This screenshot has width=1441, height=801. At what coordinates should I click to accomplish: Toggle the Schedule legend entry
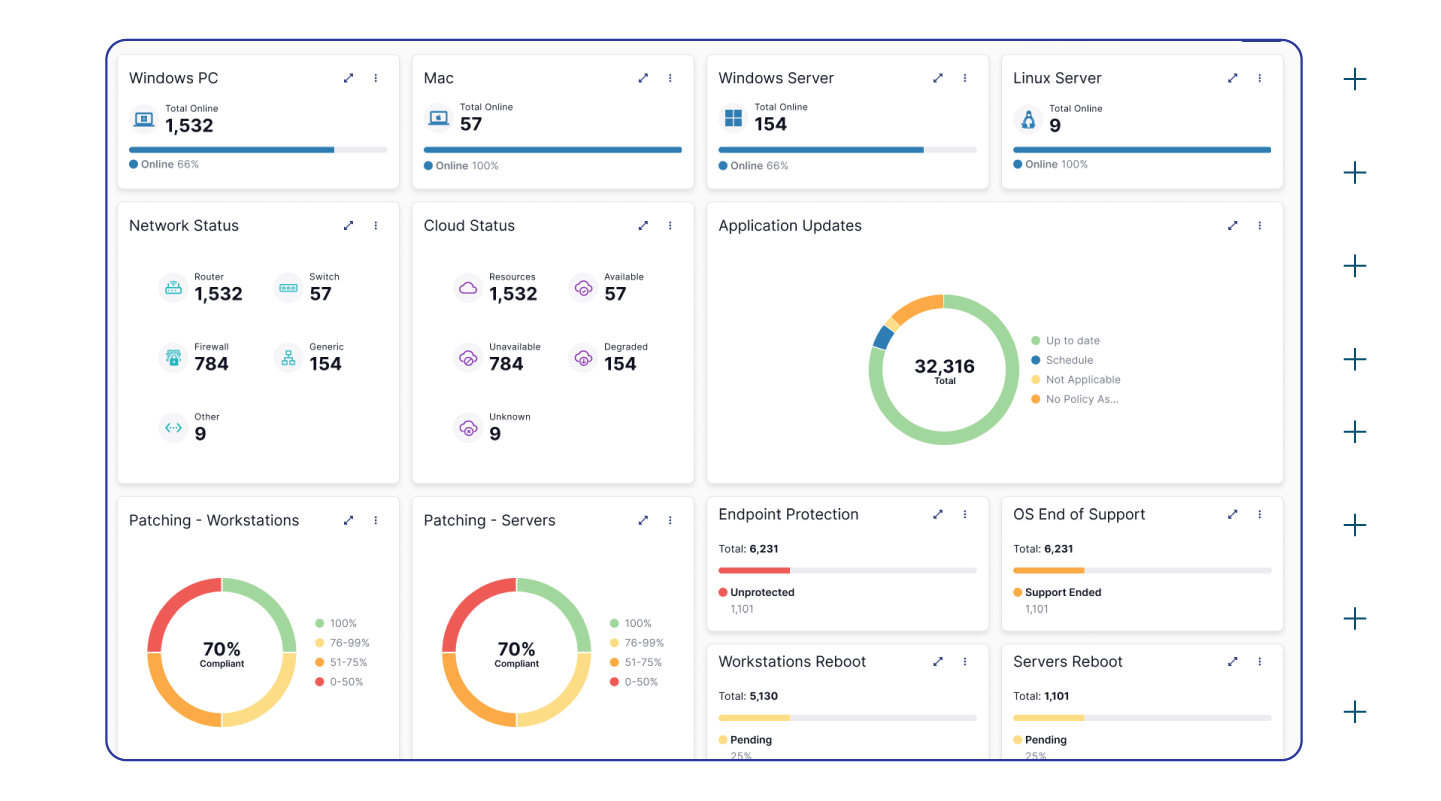point(1069,360)
